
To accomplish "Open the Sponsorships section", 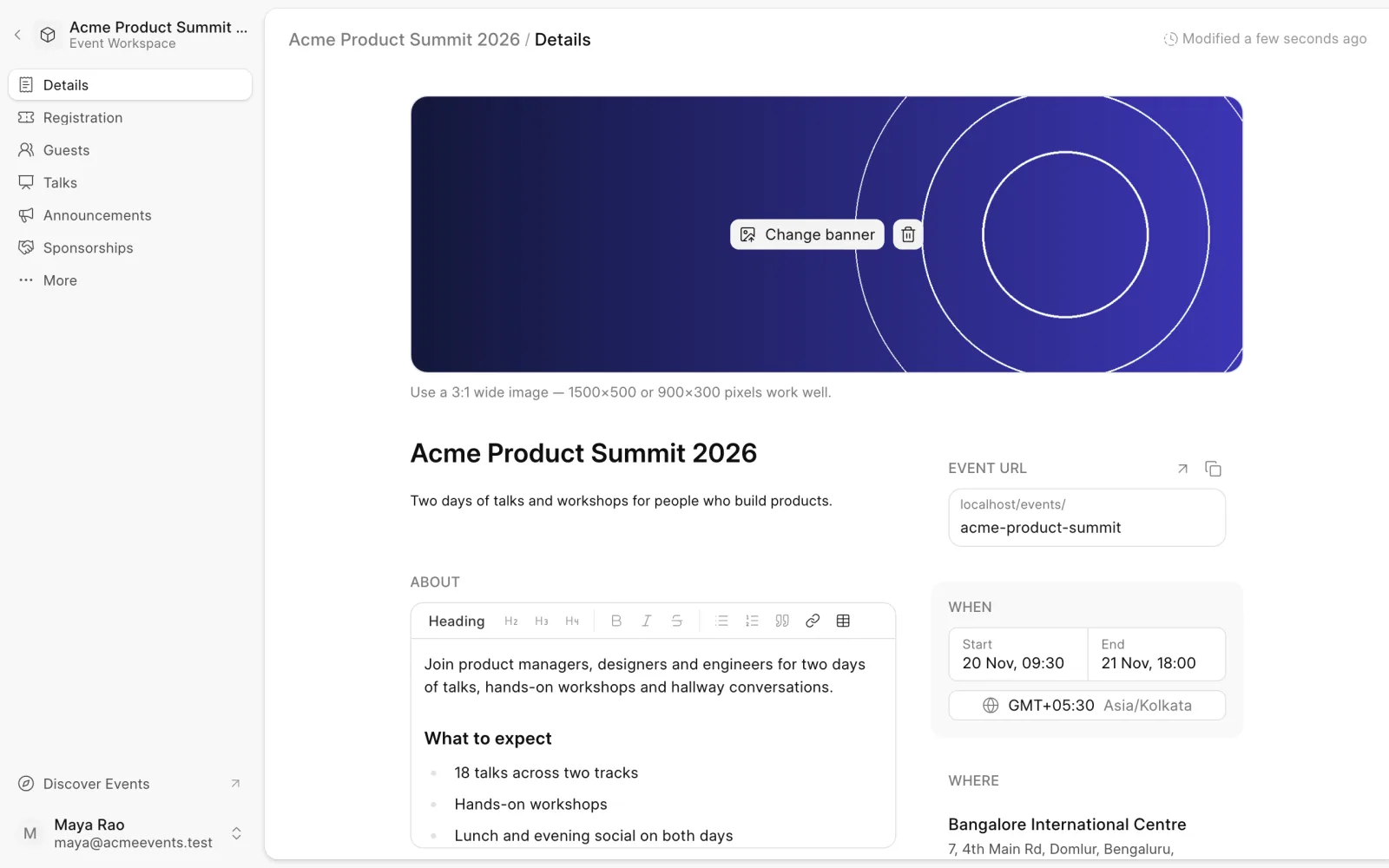I will point(130,247).
